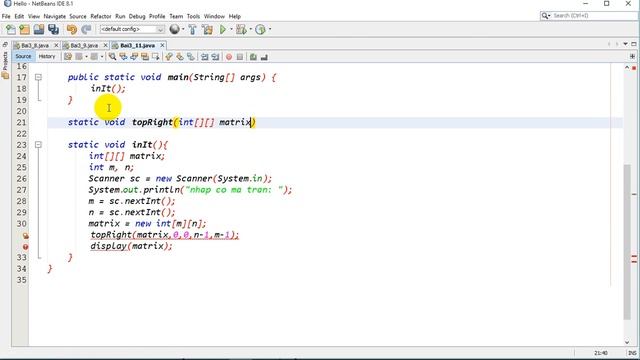This screenshot has width=640, height=360.
Task: Open dropdown arrow next to Profile Project
Action: click(x=270, y=29)
